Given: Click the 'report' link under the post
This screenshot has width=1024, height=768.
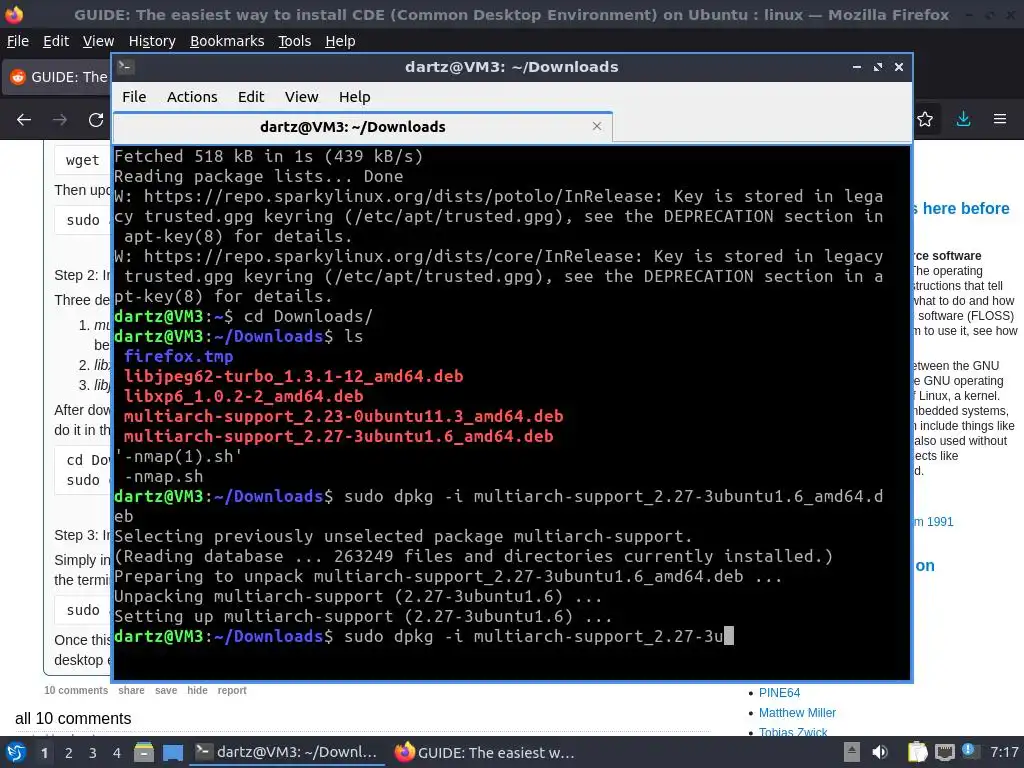Looking at the screenshot, I should [x=232, y=690].
